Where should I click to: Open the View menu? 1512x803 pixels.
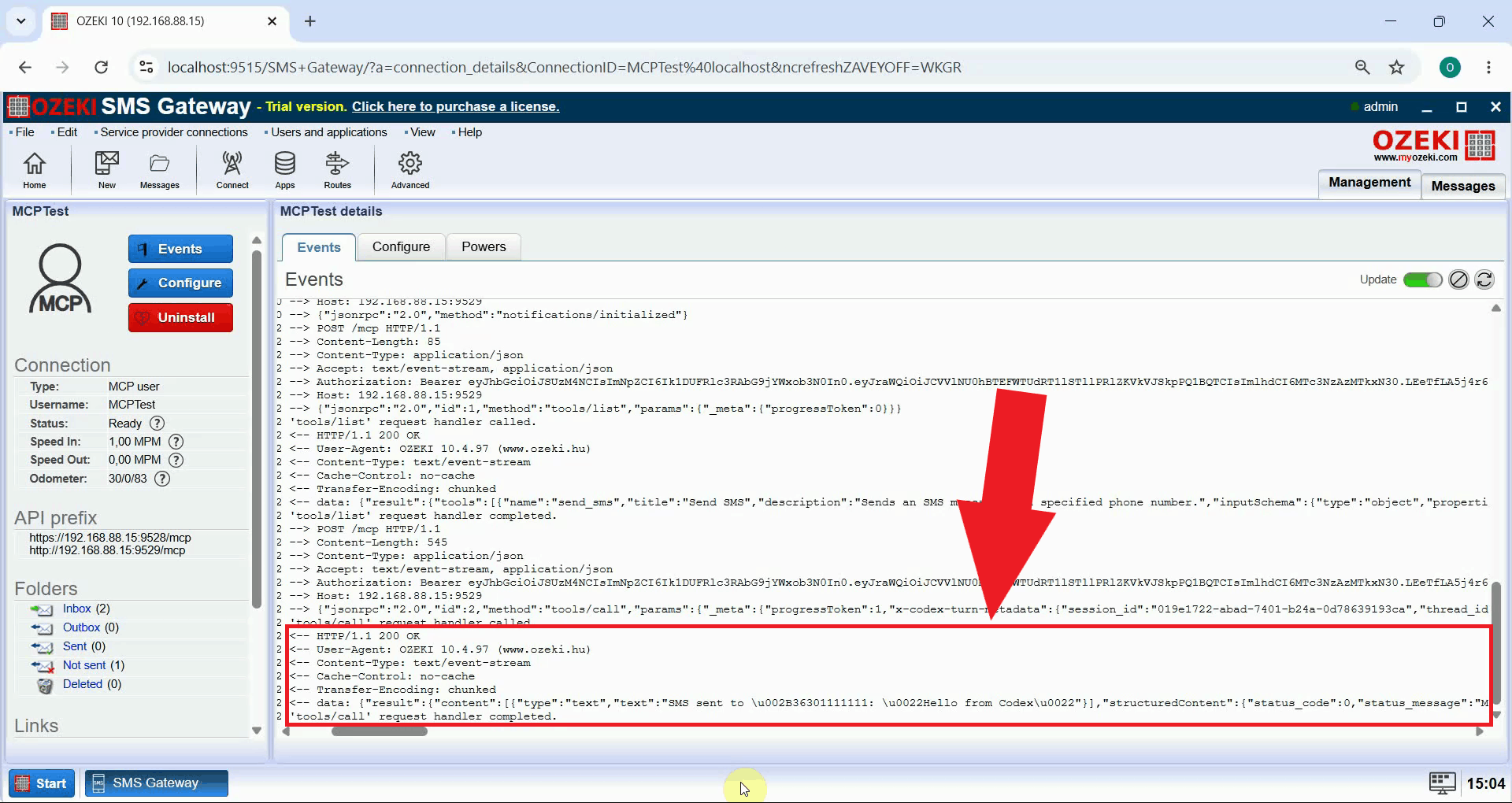(x=422, y=132)
